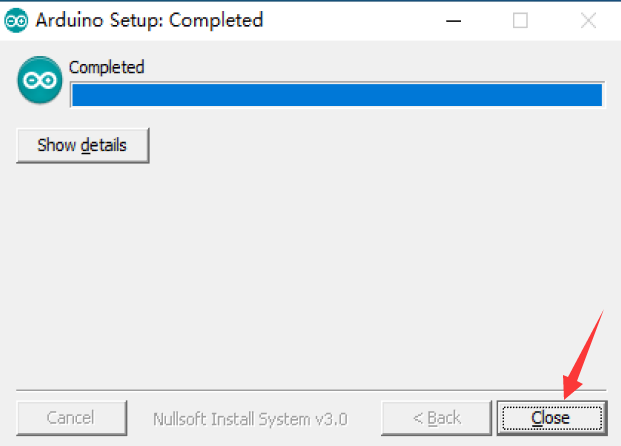Click the empty space right of Show details
The width and height of the screenshot is (621, 446).
point(380,145)
